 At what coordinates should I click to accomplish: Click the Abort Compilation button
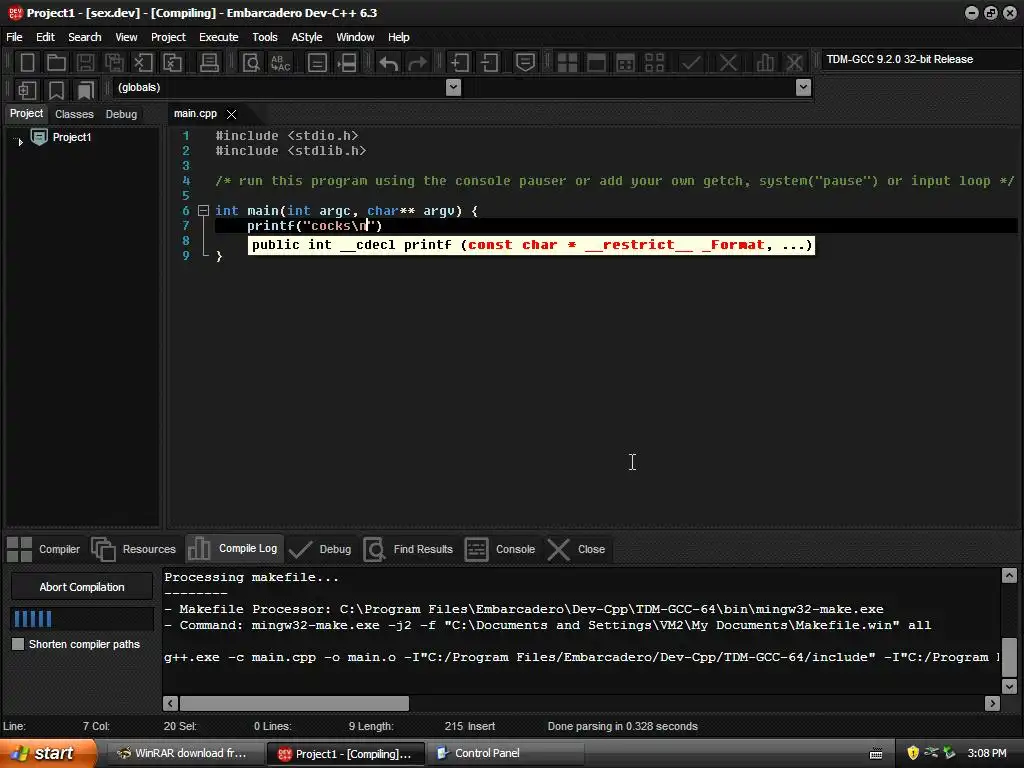click(x=82, y=587)
